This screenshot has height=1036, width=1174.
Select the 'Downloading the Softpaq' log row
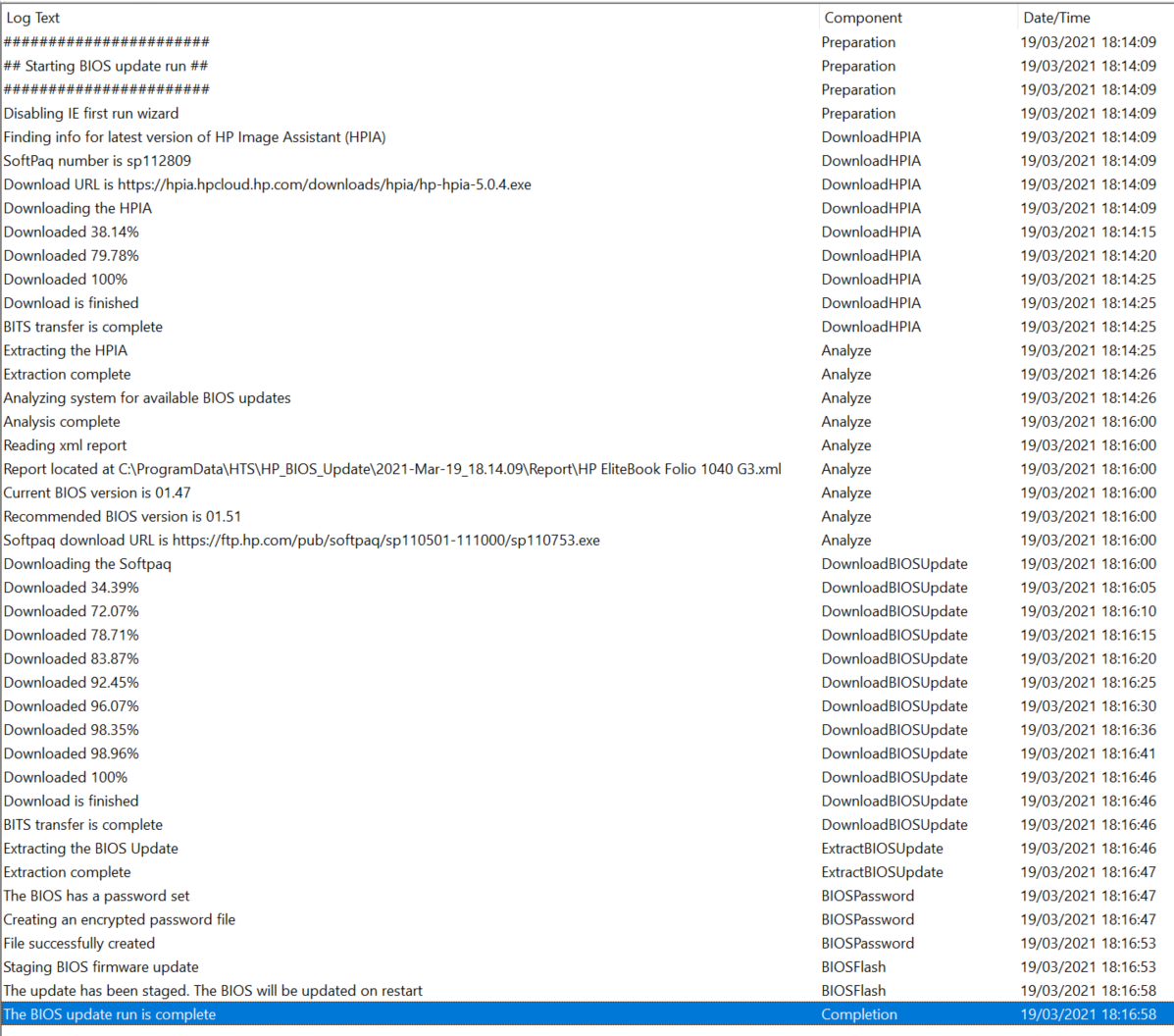(x=87, y=563)
